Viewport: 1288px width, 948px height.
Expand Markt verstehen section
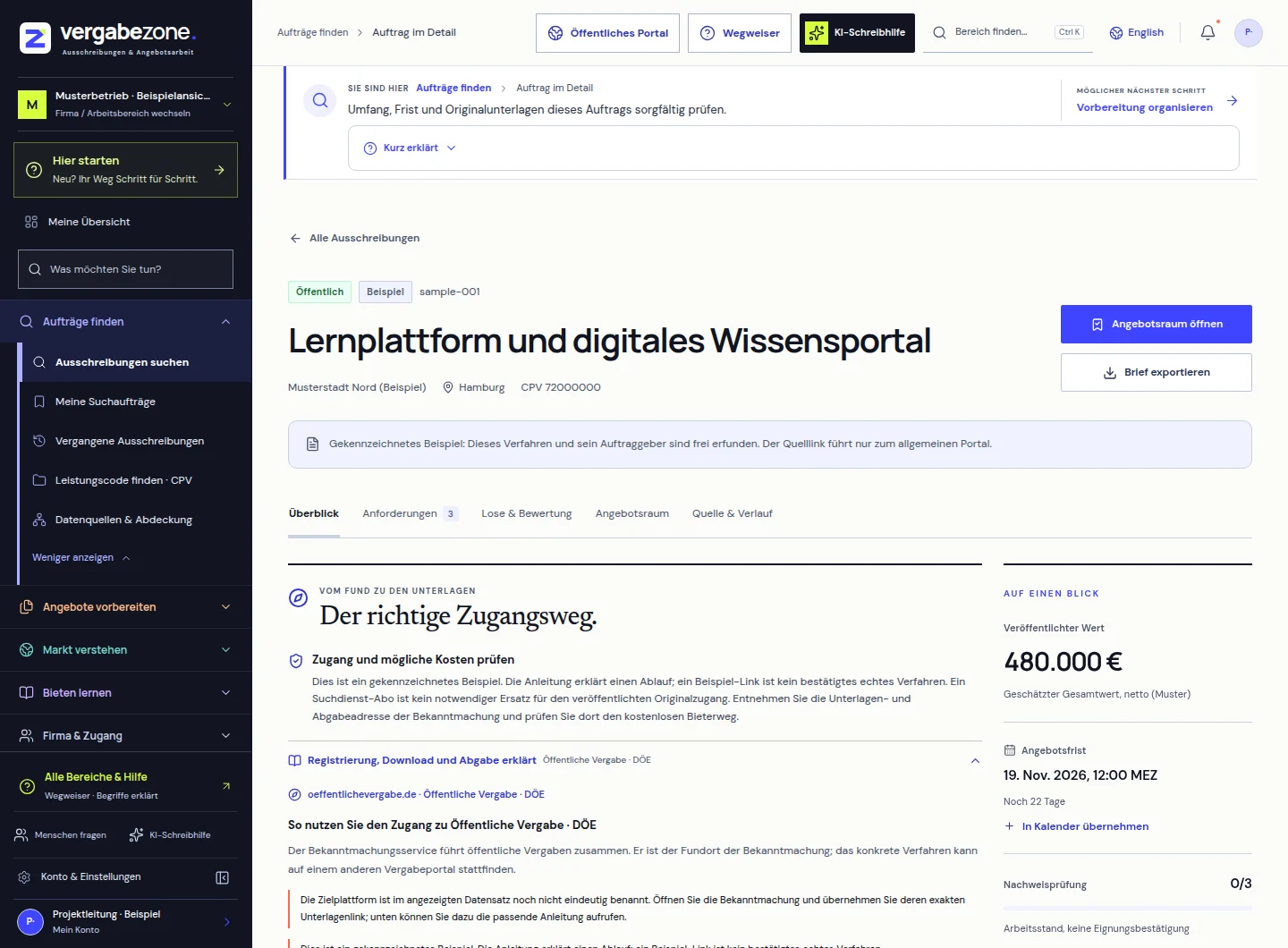coord(225,650)
